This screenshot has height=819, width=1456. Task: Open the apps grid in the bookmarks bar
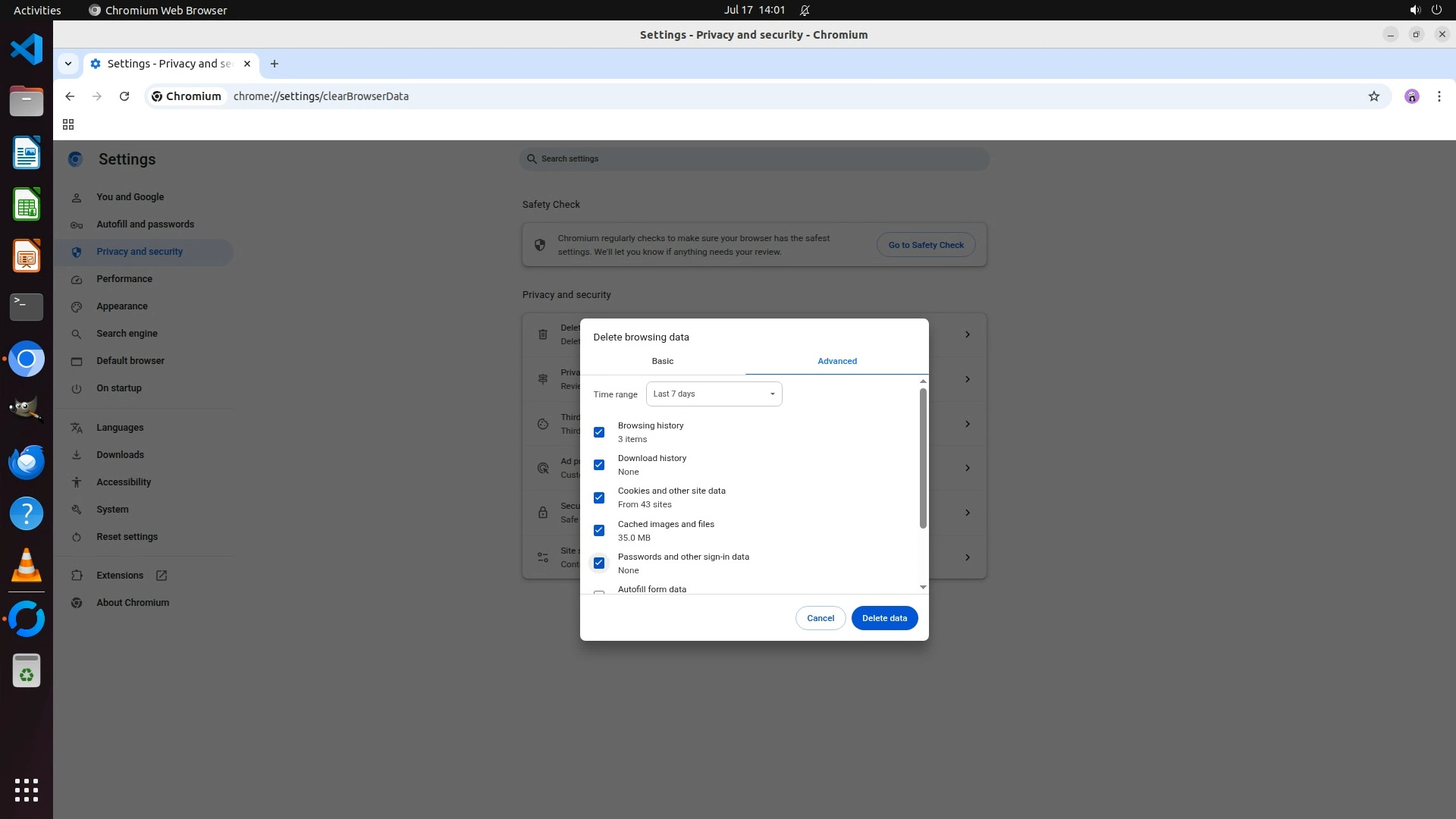(x=68, y=124)
